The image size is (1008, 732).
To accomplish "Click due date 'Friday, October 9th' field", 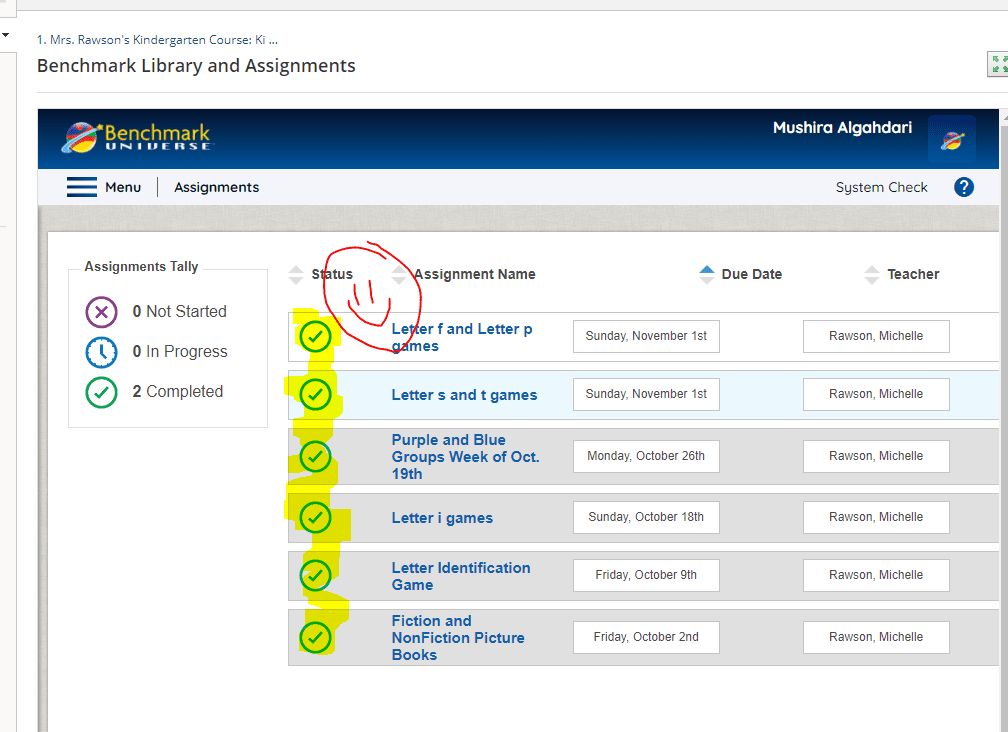I will tap(646, 575).
